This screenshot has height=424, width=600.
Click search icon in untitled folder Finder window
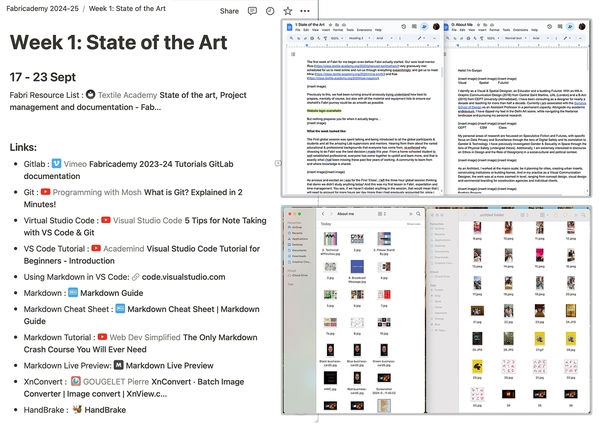point(583,215)
